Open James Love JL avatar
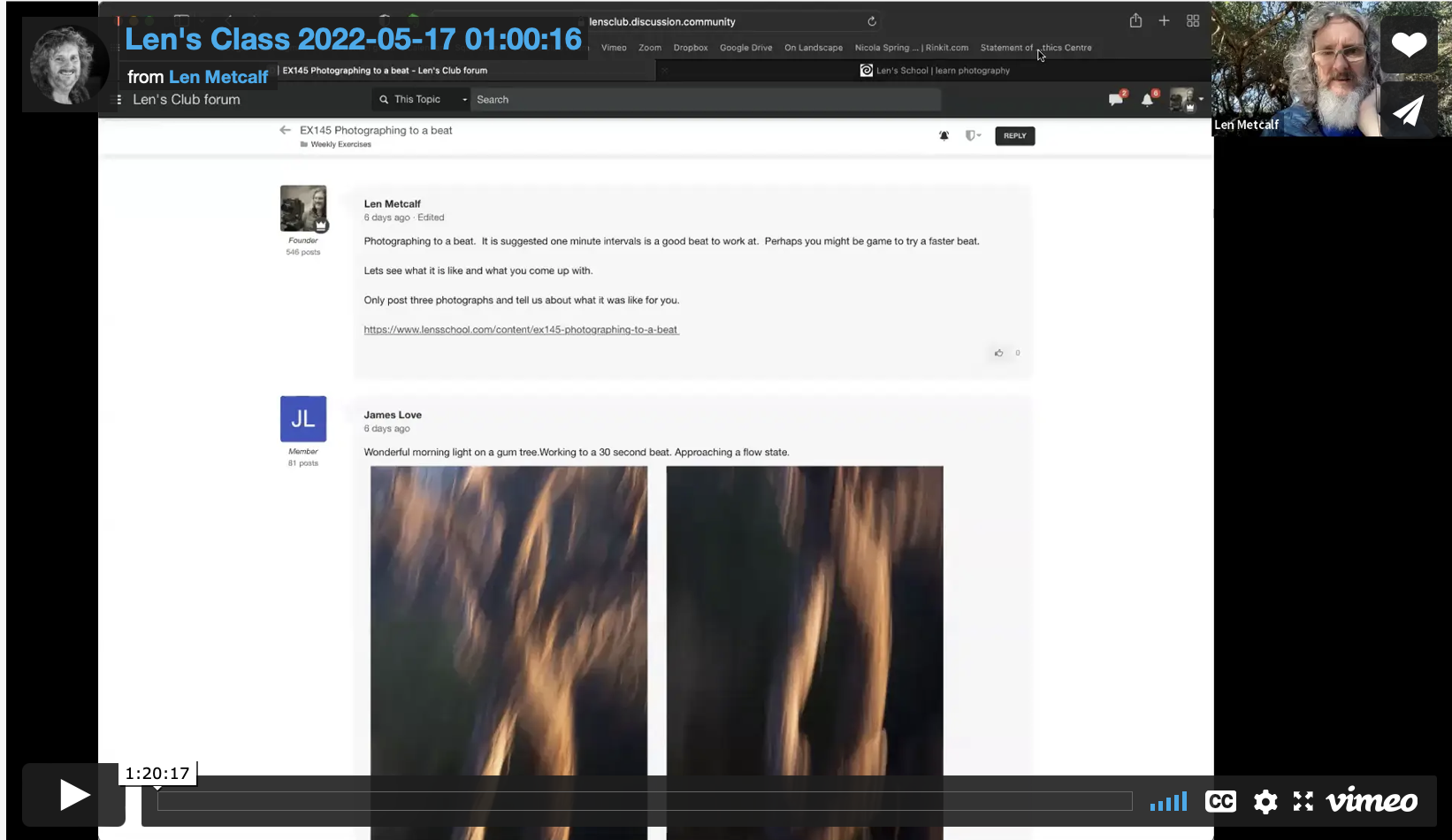Image resolution: width=1452 pixels, height=840 pixels. (303, 419)
